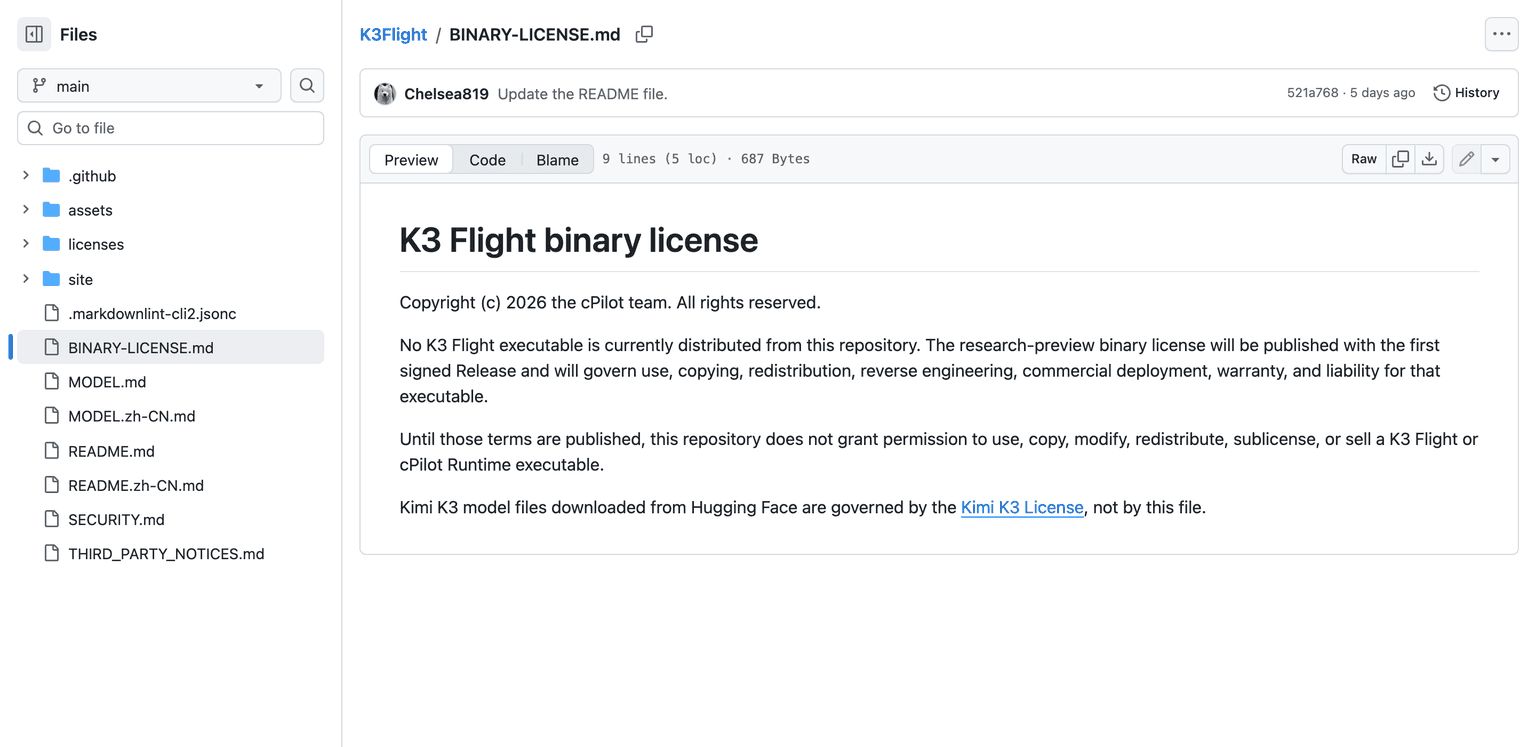Screen dimensions: 1536x747
Task: Click the BINARY-LICENSE.md breadcrumb title
Action: [x=535, y=34]
